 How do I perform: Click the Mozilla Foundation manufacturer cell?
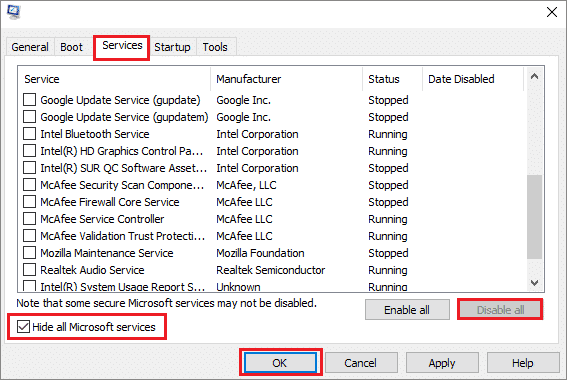tap(260, 253)
